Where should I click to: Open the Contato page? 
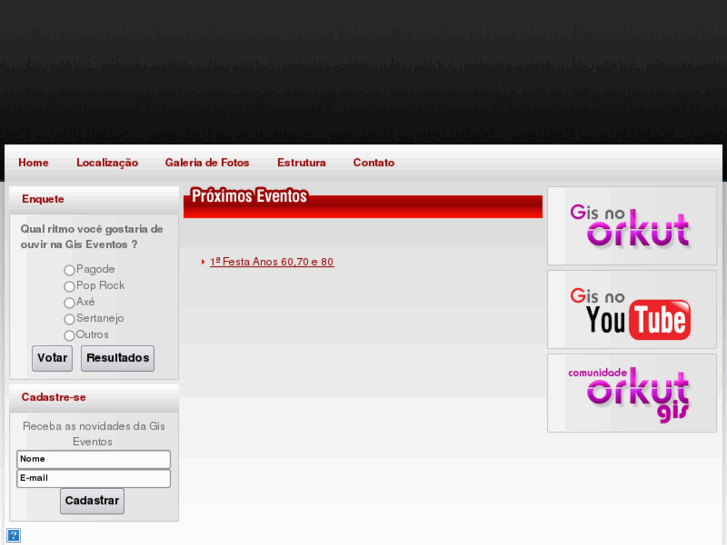374,163
